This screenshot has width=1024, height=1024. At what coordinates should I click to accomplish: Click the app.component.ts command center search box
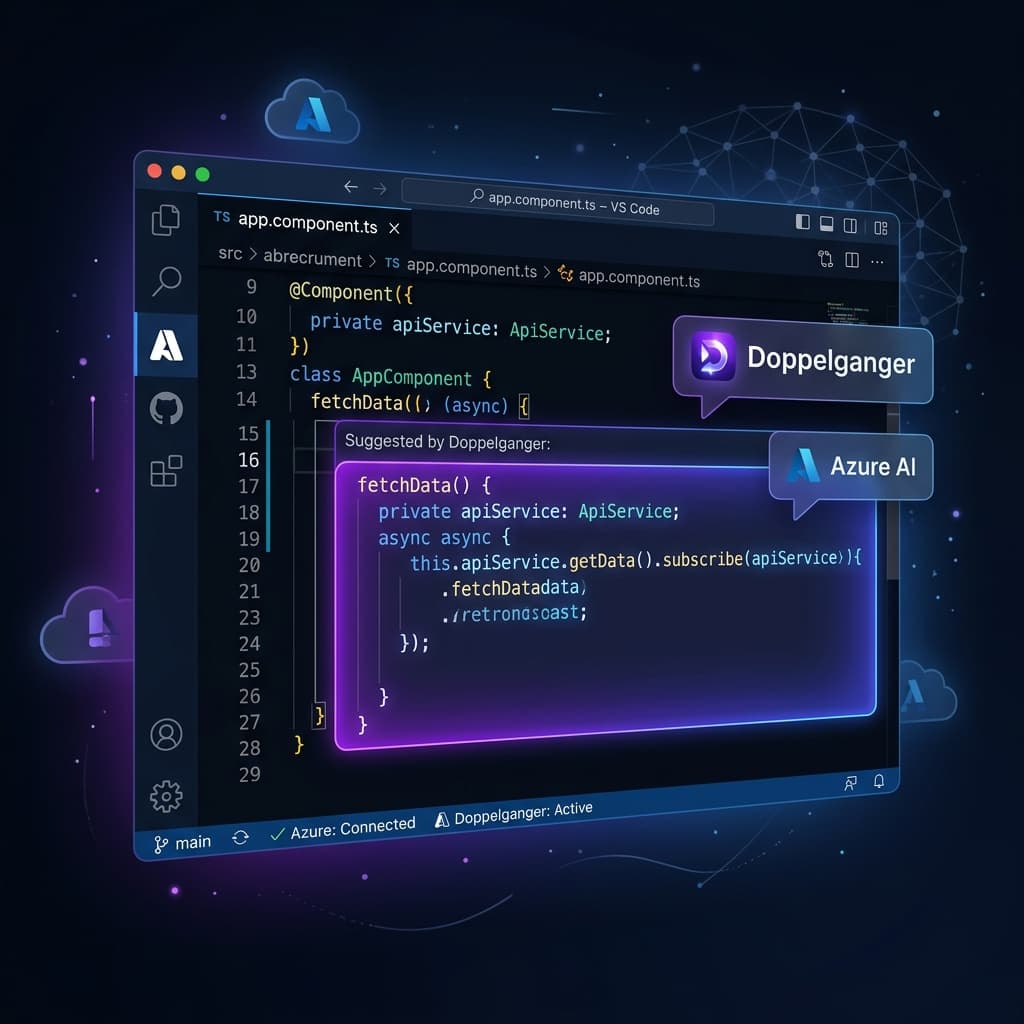(x=558, y=202)
